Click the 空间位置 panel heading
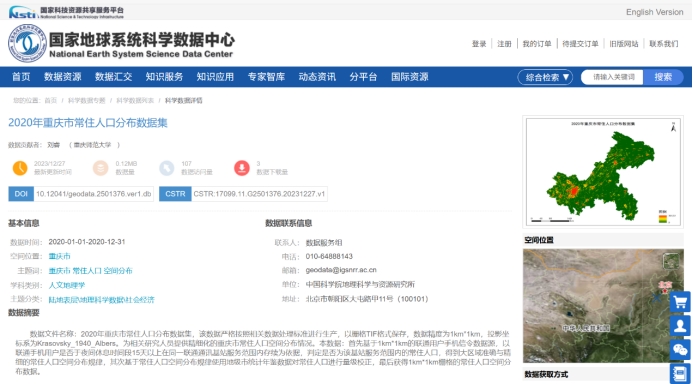Viewport: 693px width, 384px height. point(539,240)
